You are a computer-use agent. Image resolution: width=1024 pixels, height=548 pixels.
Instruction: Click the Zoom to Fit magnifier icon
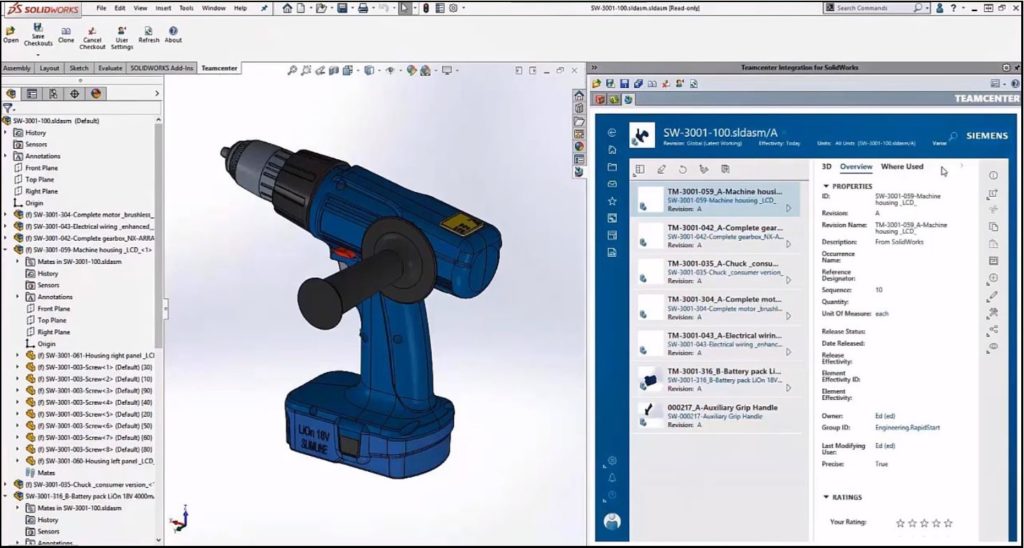pos(292,70)
